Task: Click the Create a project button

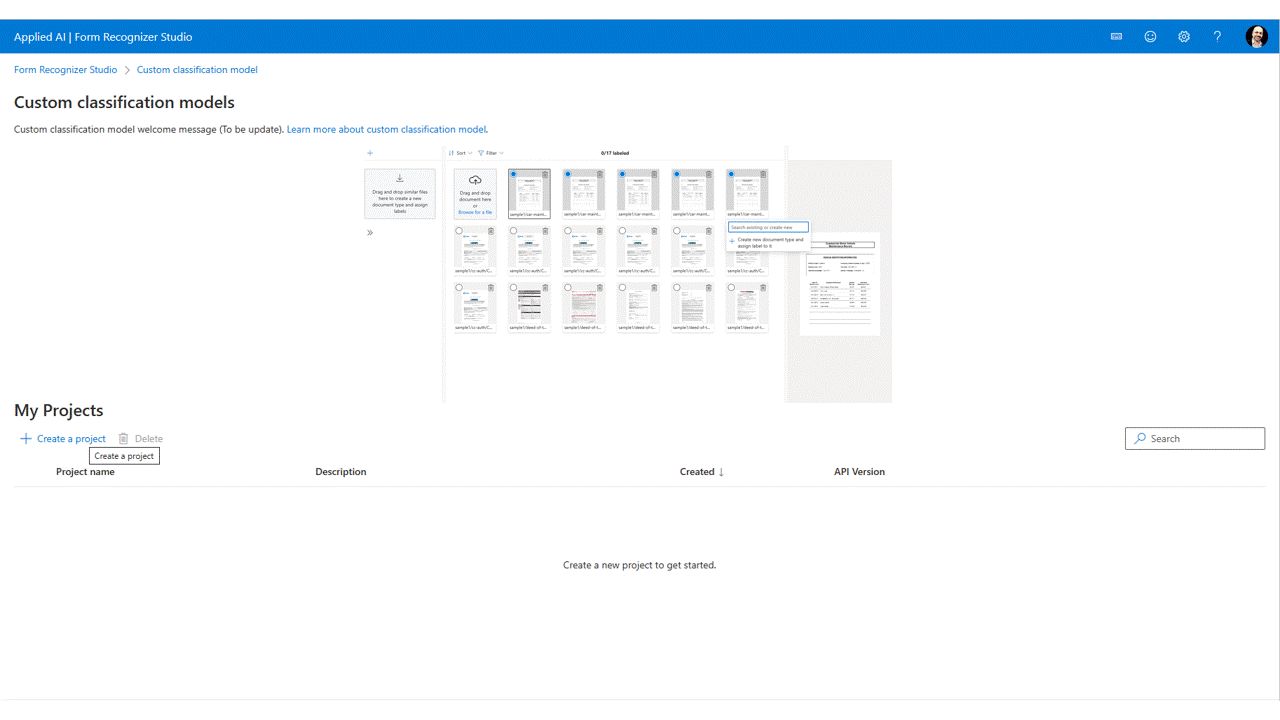Action: pyautogui.click(x=62, y=438)
